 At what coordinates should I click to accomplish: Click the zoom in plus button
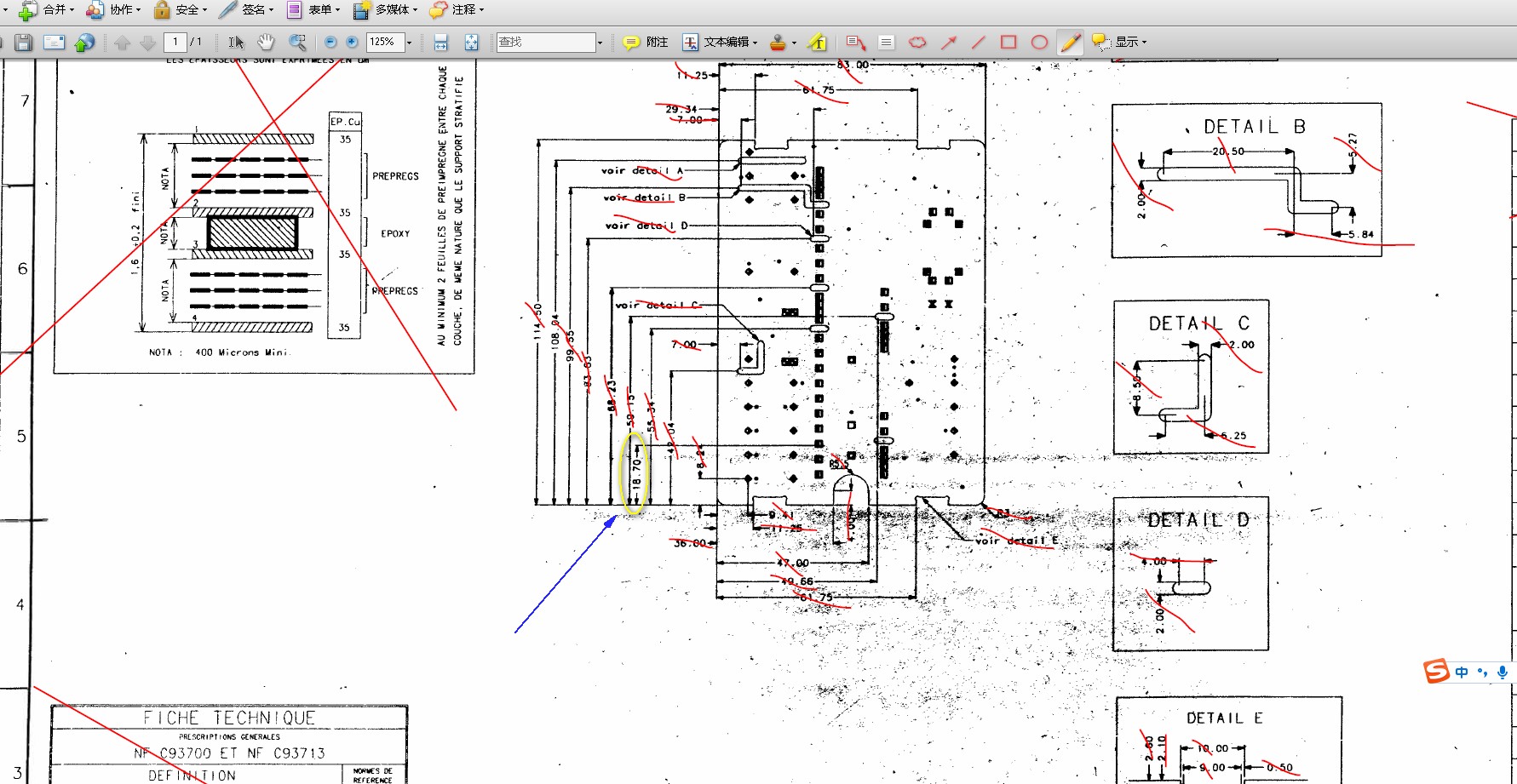click(x=352, y=42)
